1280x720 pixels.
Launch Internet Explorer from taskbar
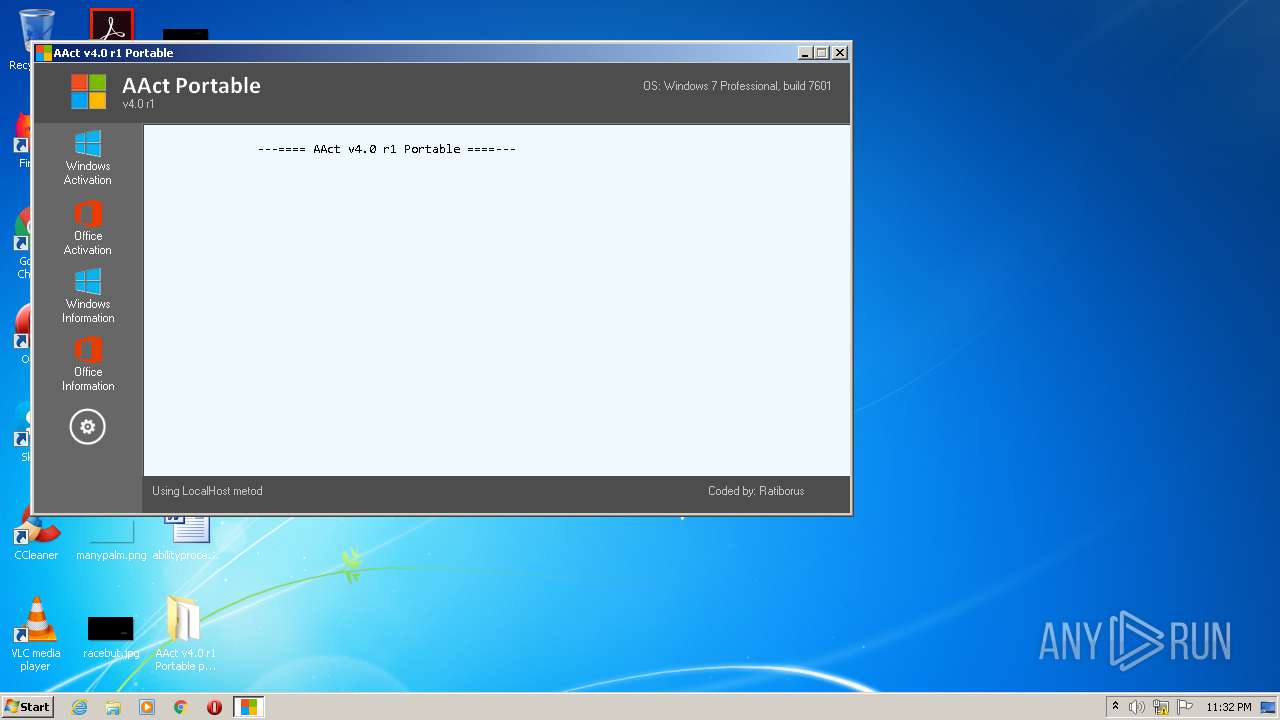79,707
